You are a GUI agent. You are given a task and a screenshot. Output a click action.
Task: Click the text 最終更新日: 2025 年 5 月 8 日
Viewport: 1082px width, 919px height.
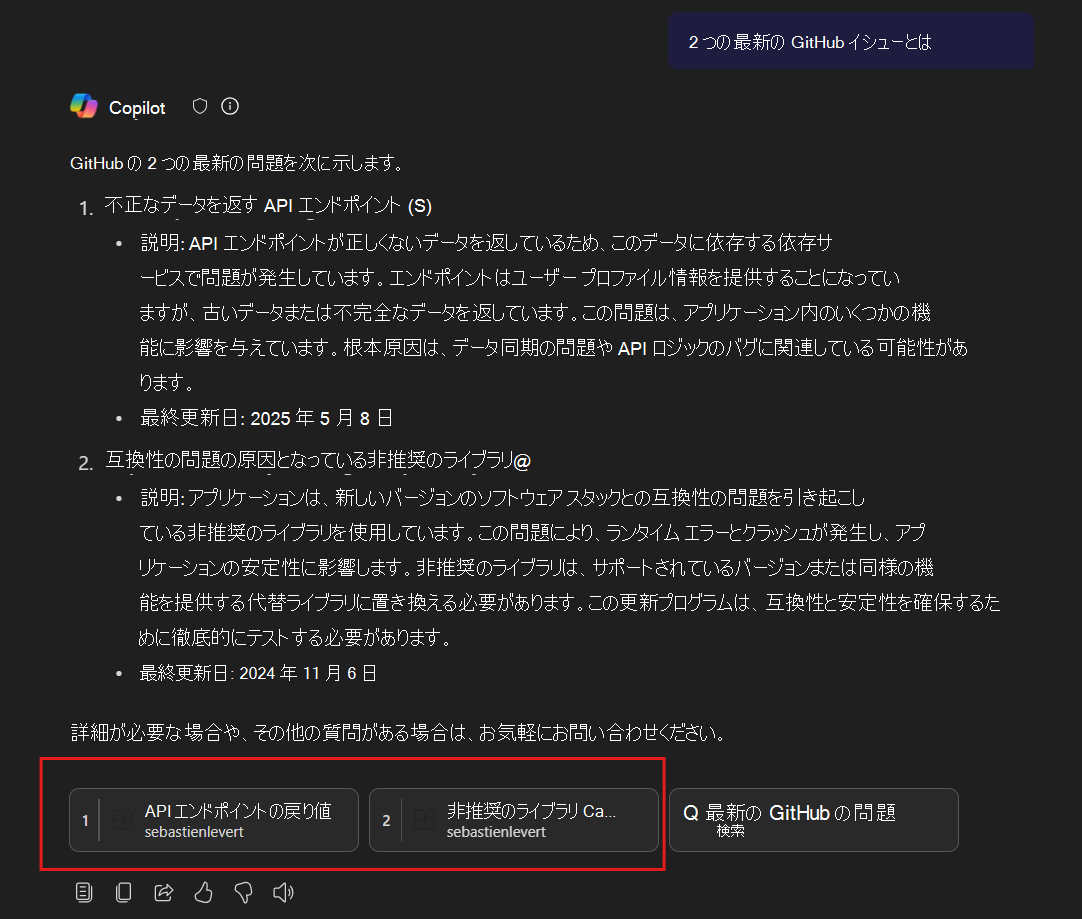266,417
